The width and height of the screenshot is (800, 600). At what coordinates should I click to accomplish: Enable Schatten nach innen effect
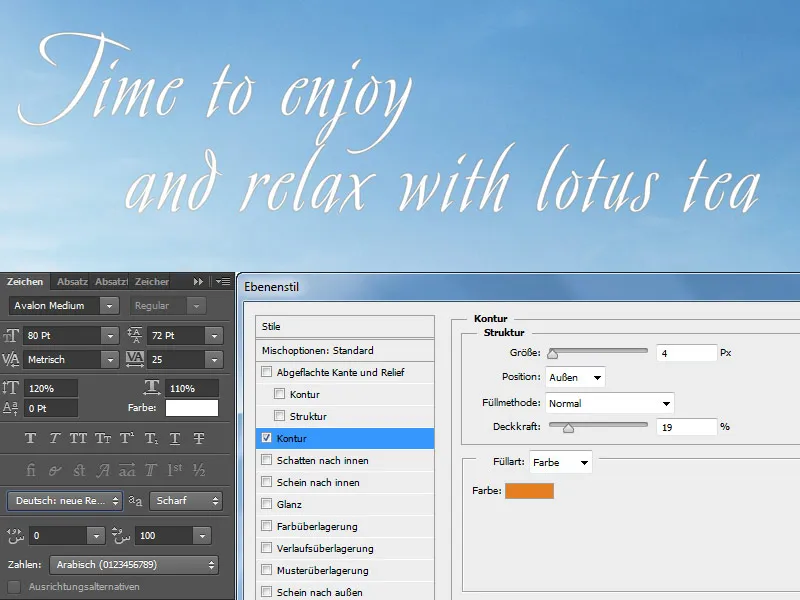pos(266,460)
